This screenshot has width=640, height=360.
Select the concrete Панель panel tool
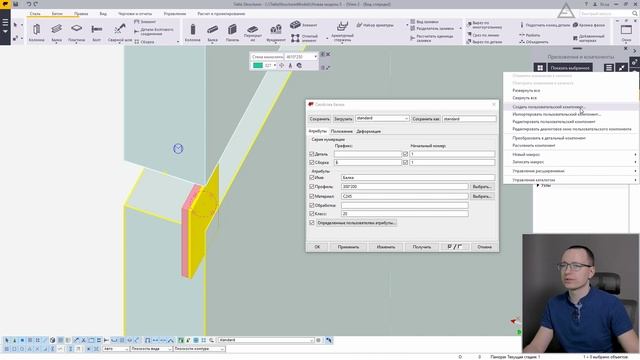click(232, 32)
